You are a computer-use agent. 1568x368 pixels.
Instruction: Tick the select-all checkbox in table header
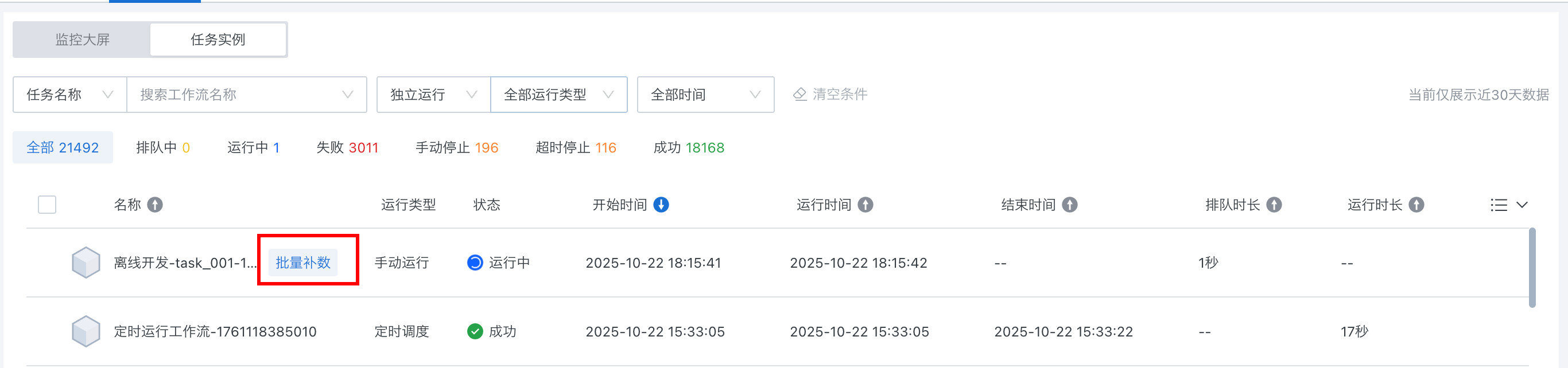pos(47,205)
